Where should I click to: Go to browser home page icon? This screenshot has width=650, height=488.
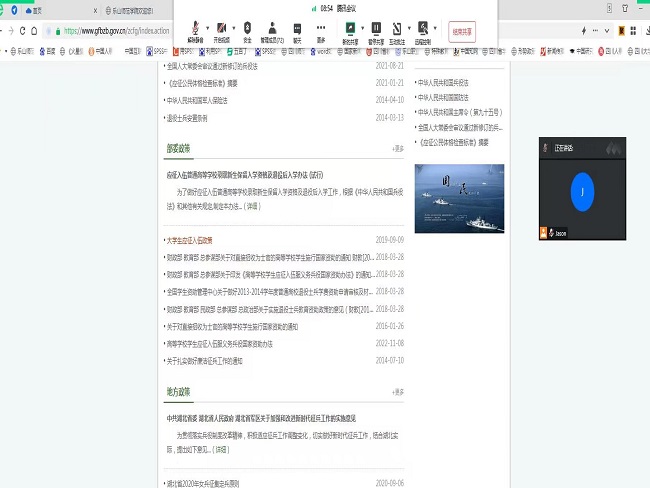[x=34, y=31]
